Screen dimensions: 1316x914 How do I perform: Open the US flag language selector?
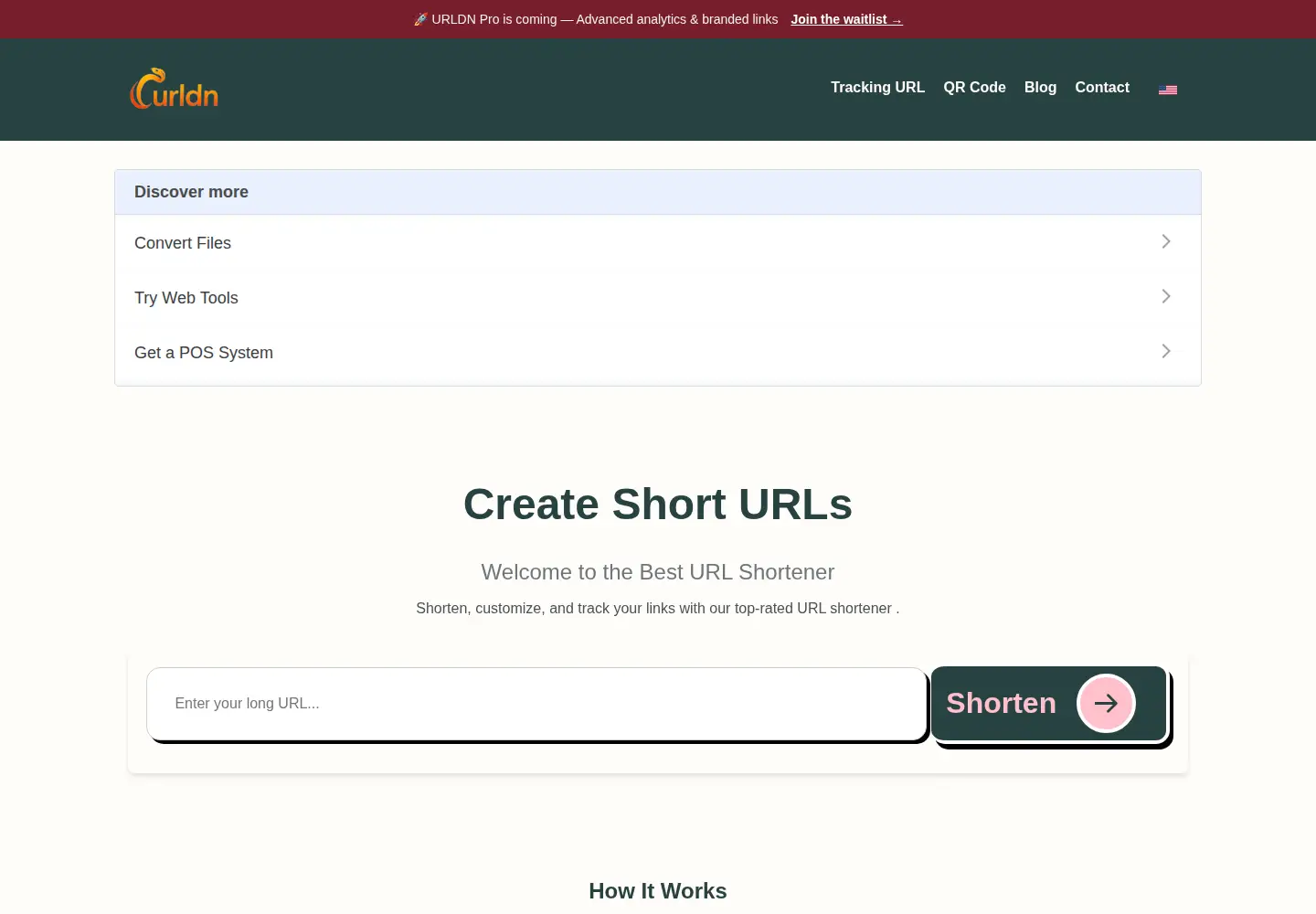tap(1168, 90)
